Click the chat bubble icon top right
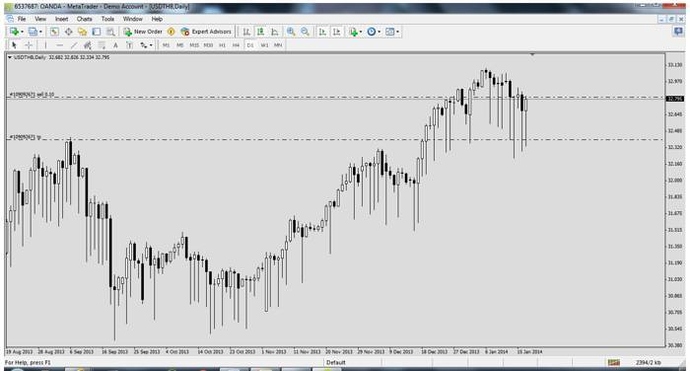This screenshot has height=371, width=690. coord(678,31)
